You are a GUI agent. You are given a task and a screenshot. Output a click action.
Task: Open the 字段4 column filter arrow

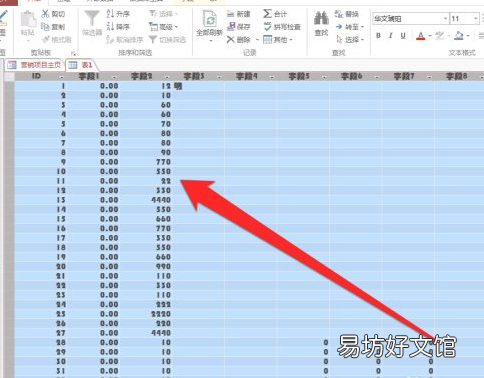coord(272,77)
